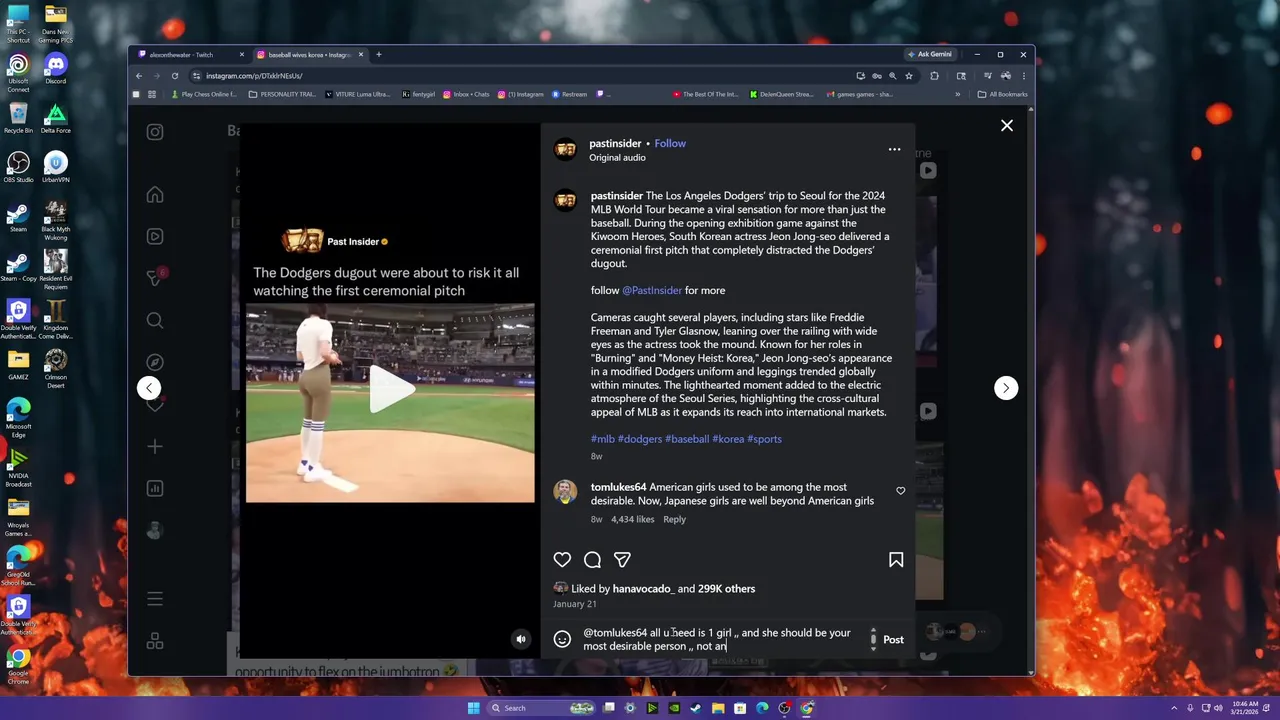
Task: Open the PERSONALITY TRAI... bookmark folder
Action: pyautogui.click(x=282, y=94)
